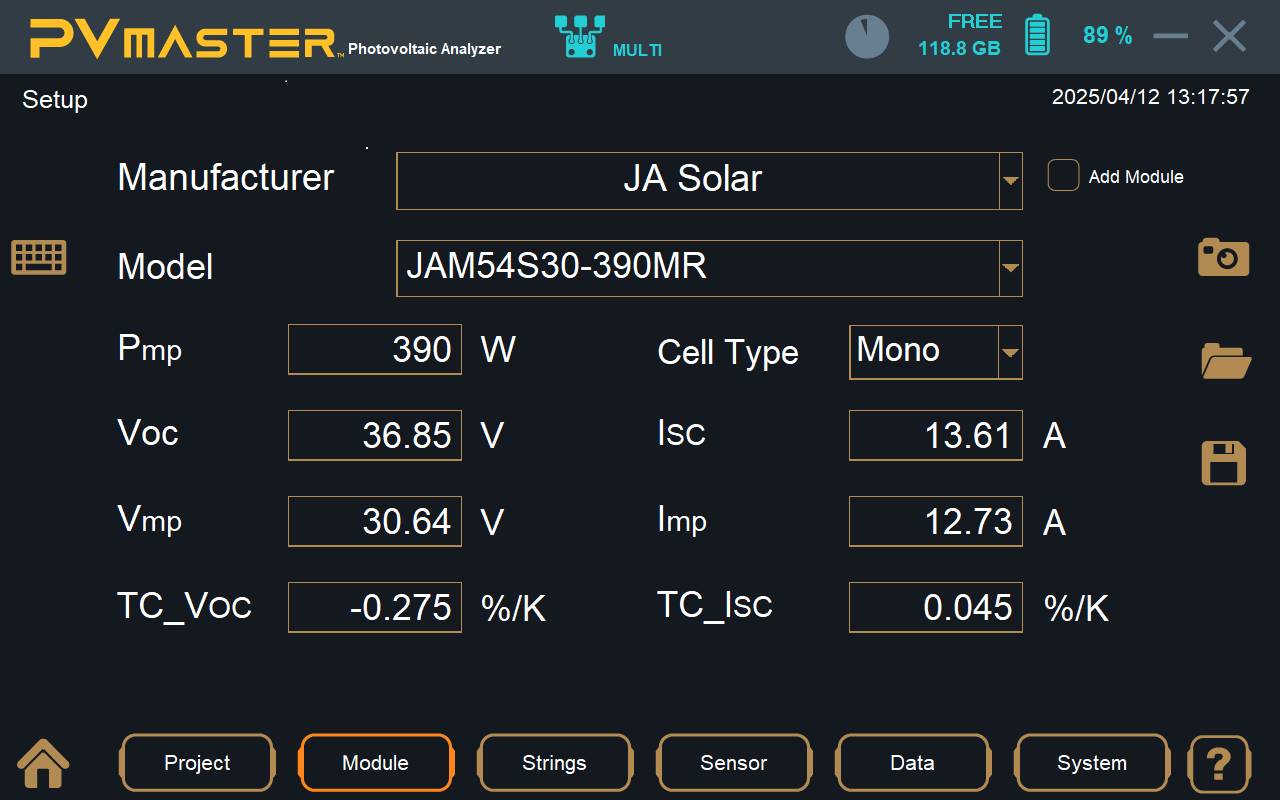Edit the Isc value 13.61
This screenshot has width=1280, height=800.
(936, 435)
